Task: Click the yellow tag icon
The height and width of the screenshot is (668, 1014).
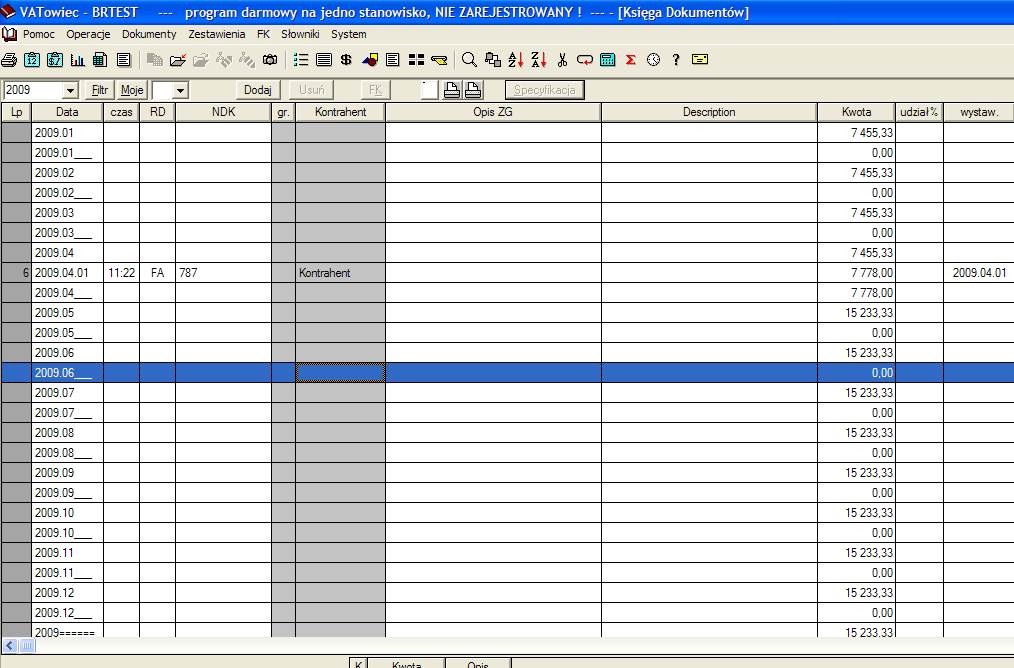Action: pos(439,60)
